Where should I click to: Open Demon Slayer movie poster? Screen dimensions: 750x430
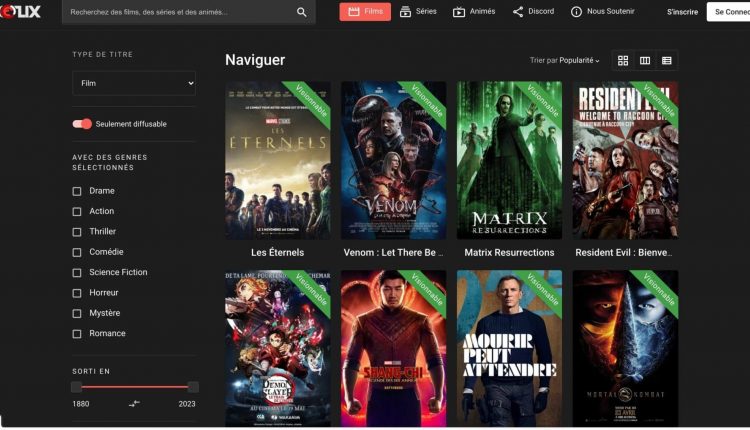tap(277, 348)
